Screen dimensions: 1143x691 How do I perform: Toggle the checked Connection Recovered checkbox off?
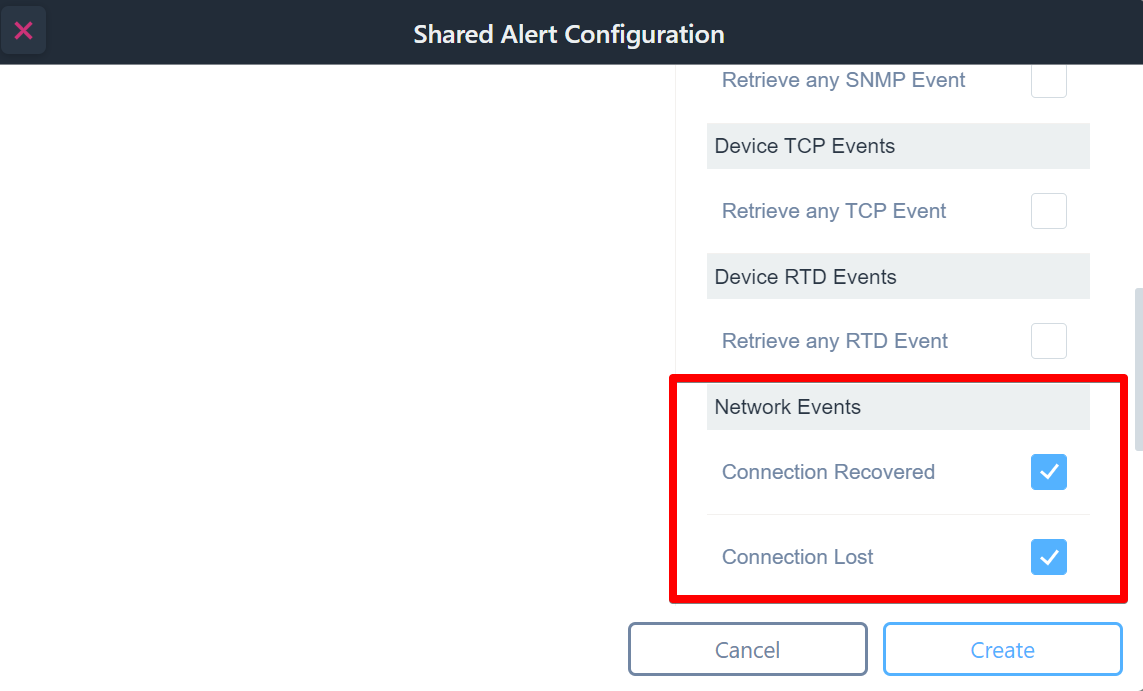(x=1048, y=472)
